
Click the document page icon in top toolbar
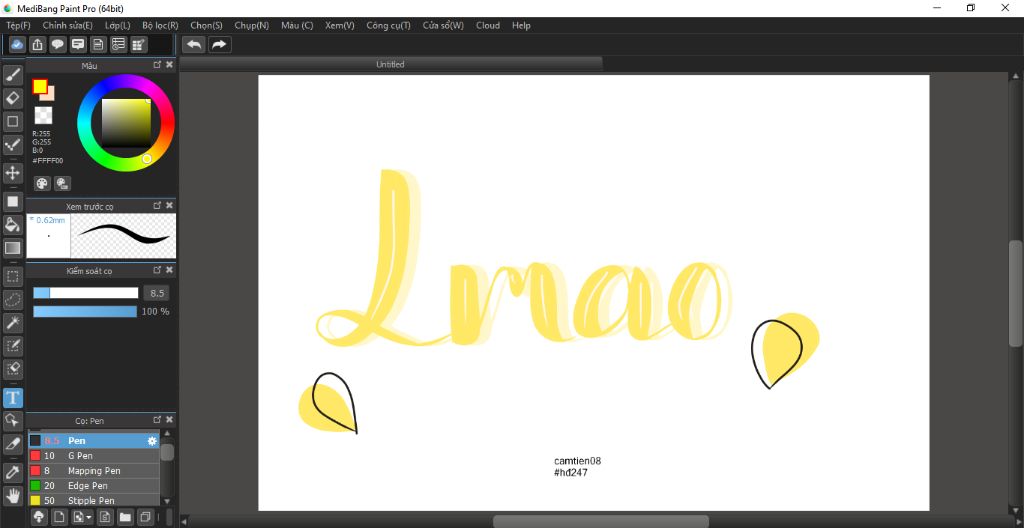[x=98, y=44]
